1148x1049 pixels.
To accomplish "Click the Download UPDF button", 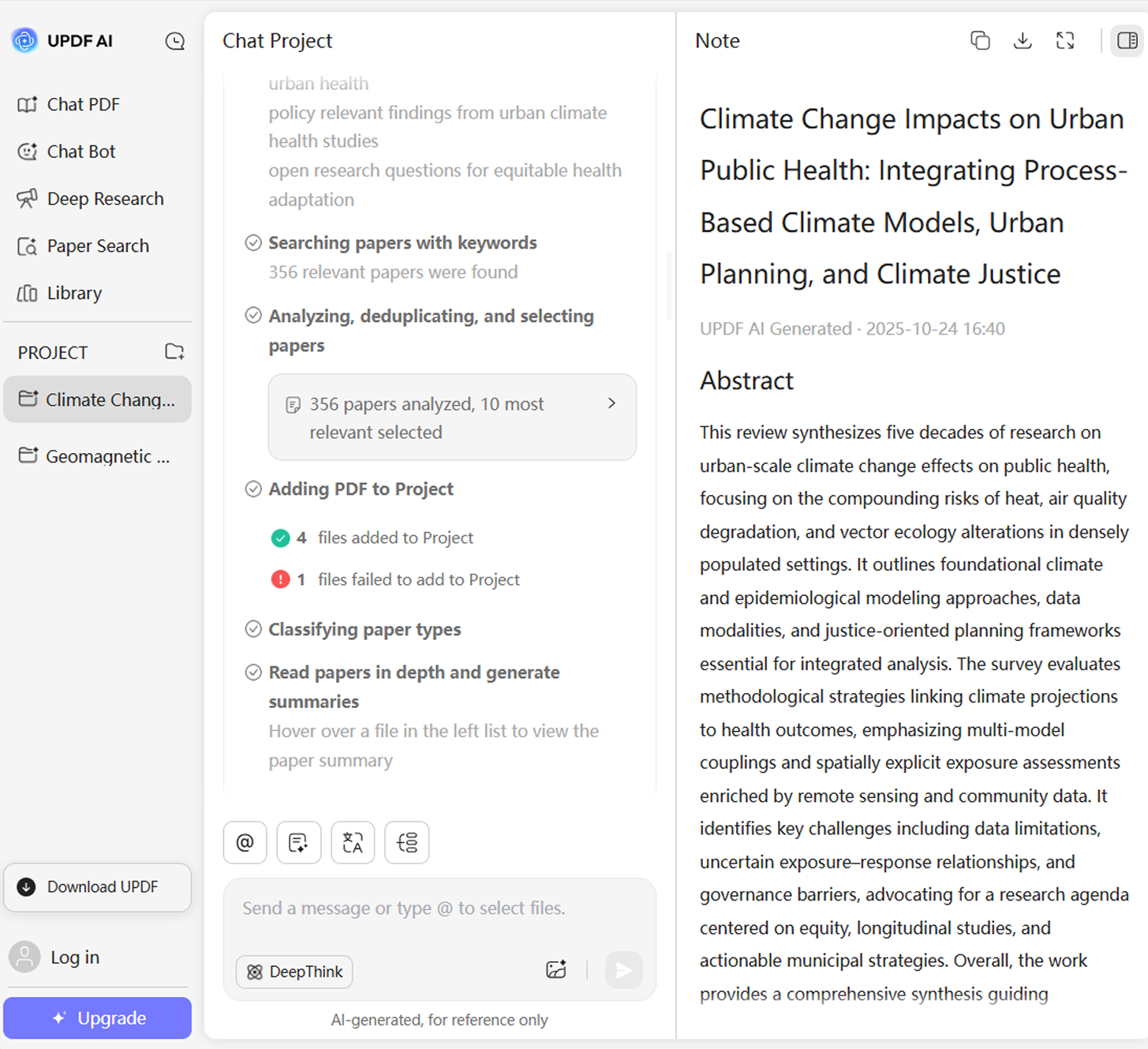I will (97, 887).
